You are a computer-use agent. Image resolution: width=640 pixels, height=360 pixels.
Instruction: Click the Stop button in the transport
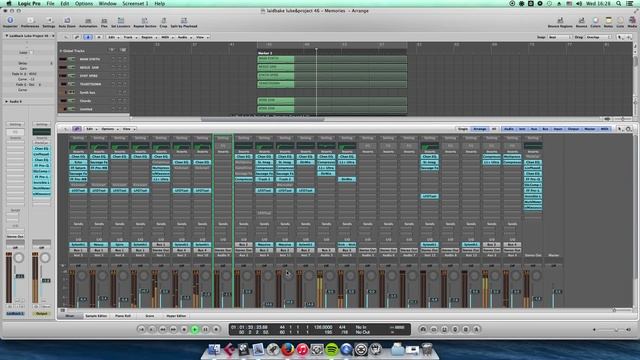(184, 329)
